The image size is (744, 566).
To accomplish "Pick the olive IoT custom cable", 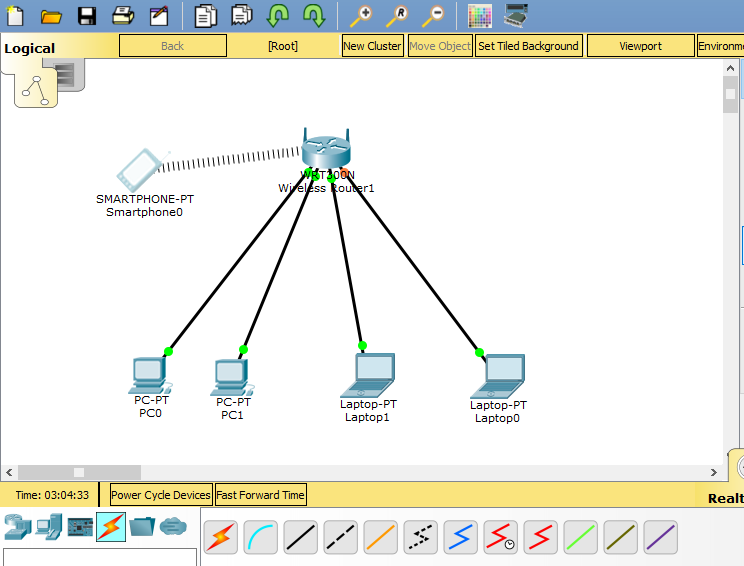I will point(621,537).
